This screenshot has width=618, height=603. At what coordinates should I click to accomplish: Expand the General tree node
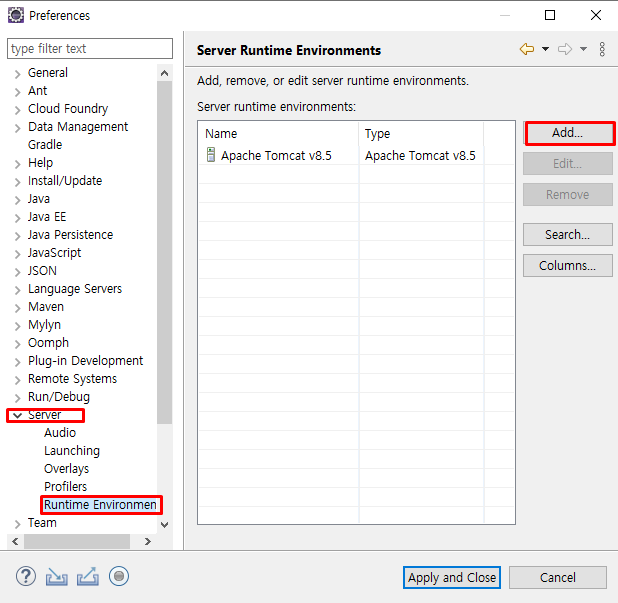tap(17, 74)
